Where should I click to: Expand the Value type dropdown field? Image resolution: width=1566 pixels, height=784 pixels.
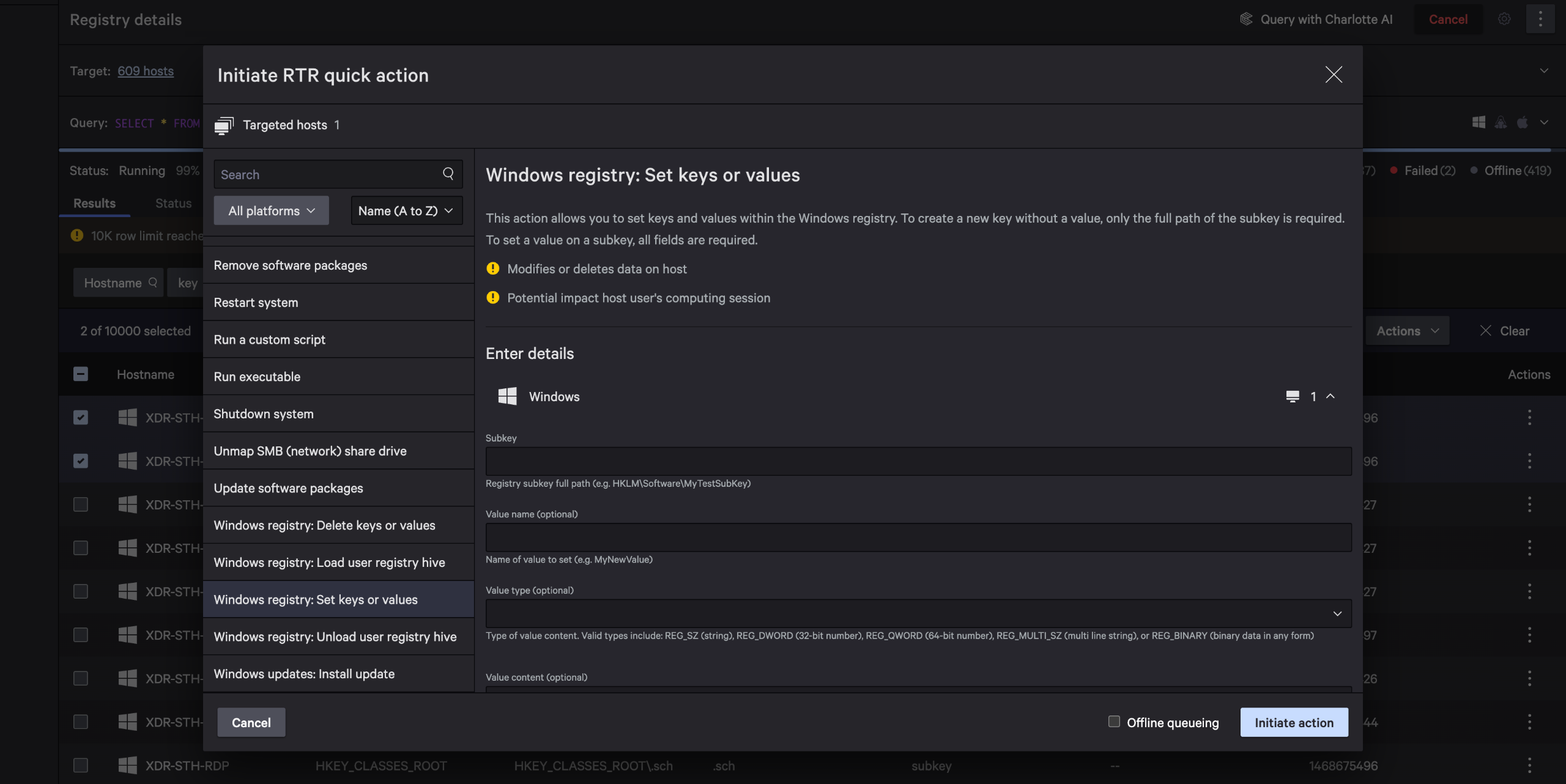point(918,613)
